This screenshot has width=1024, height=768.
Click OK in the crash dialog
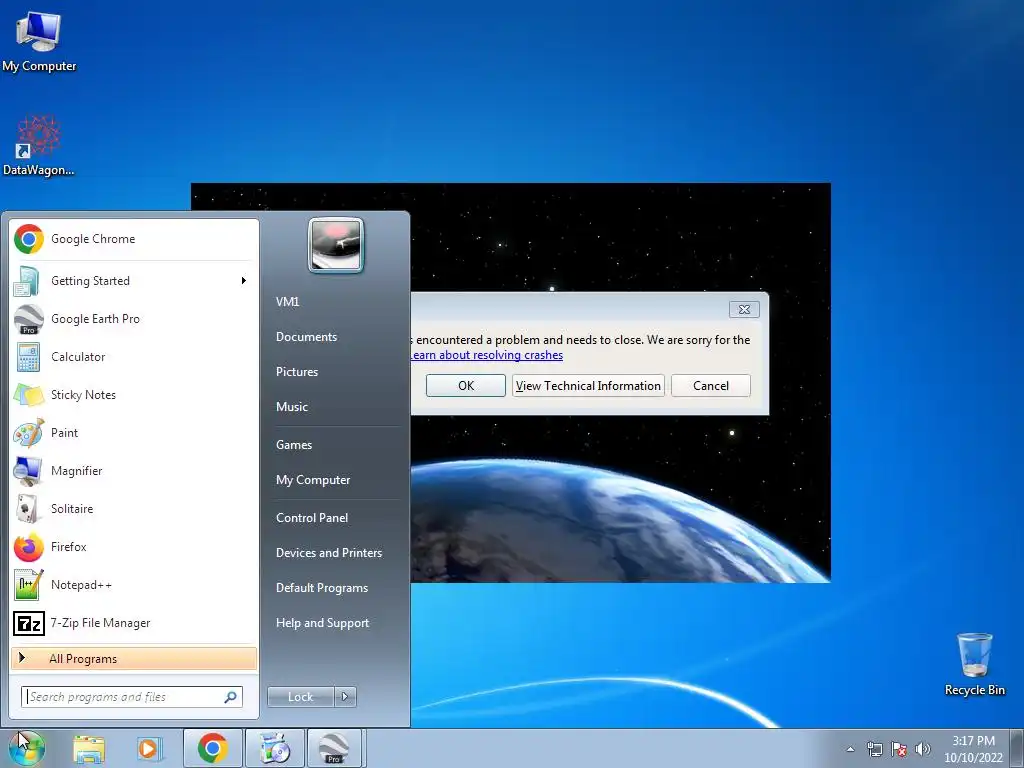pos(466,385)
